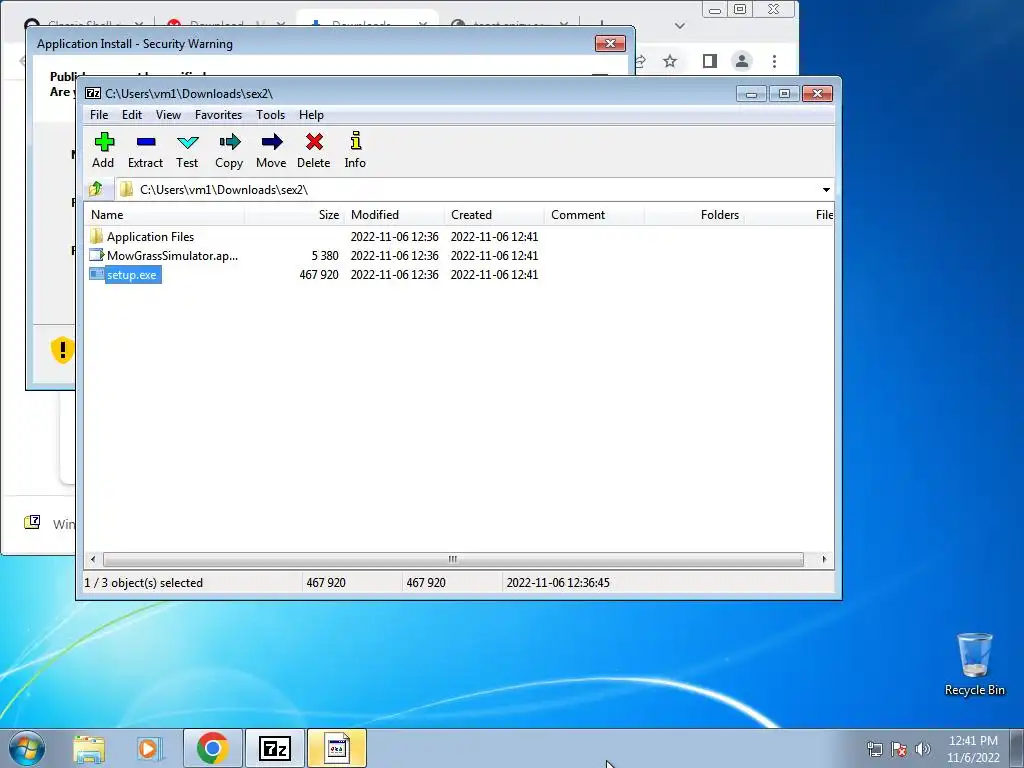
Task: Open the Favorites menu
Action: coord(218,115)
